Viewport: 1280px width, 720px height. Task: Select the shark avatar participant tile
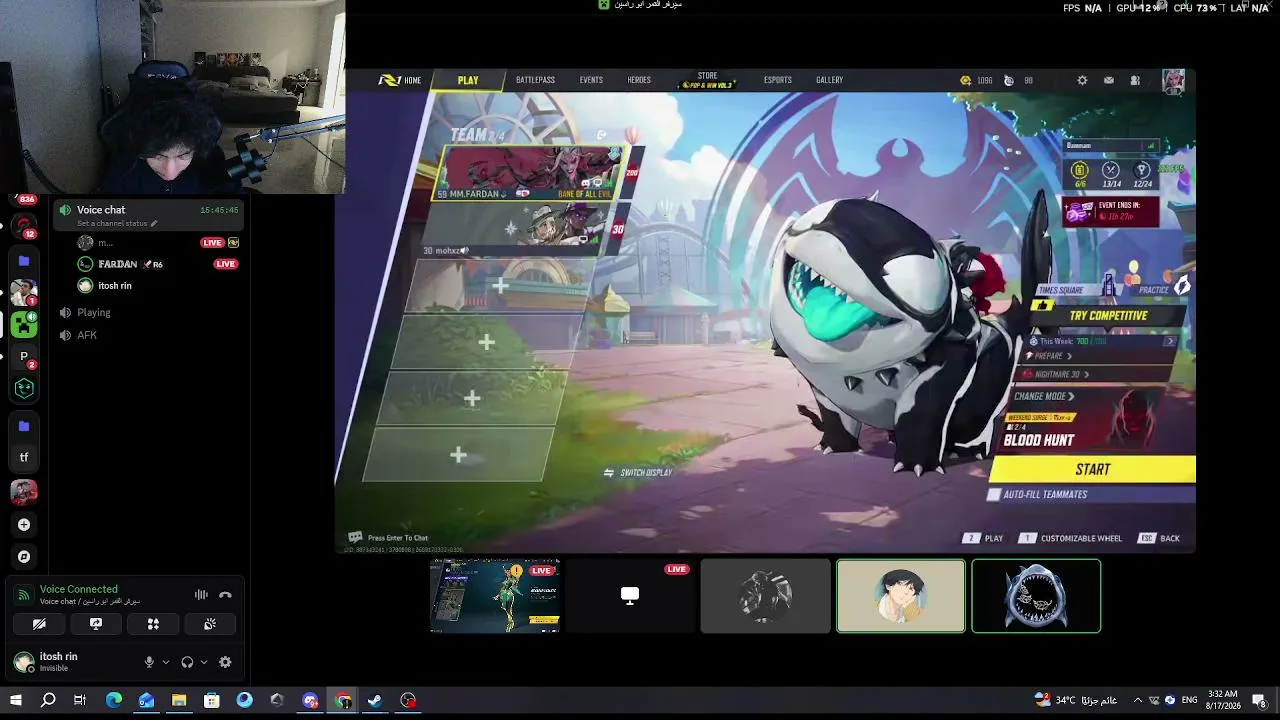click(x=1036, y=596)
